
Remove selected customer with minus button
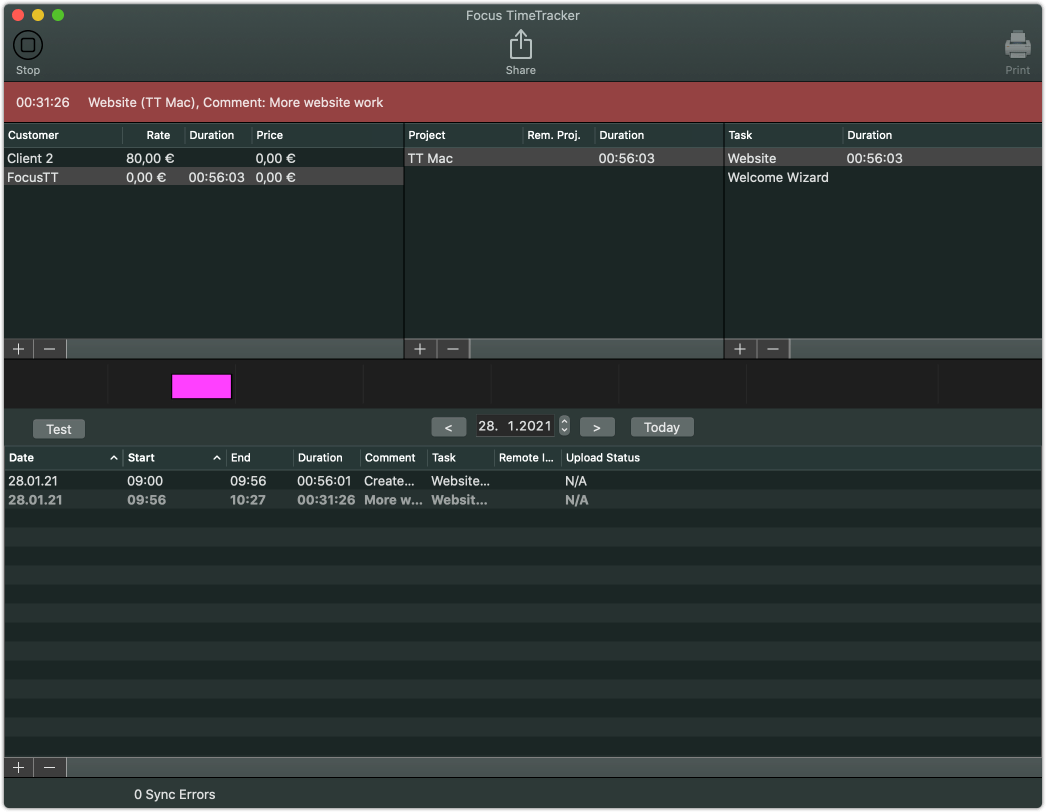[49, 349]
